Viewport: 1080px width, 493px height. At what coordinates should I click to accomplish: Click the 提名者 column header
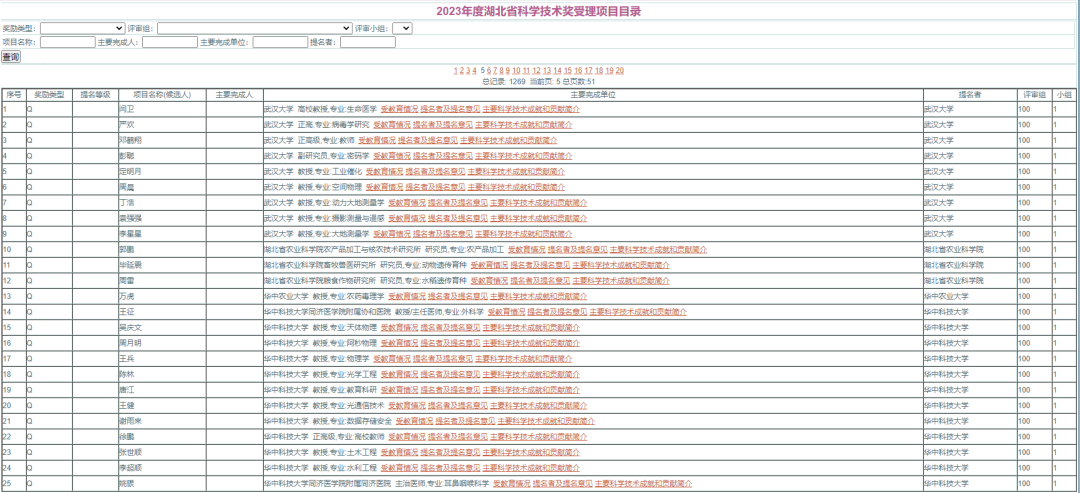pos(970,94)
